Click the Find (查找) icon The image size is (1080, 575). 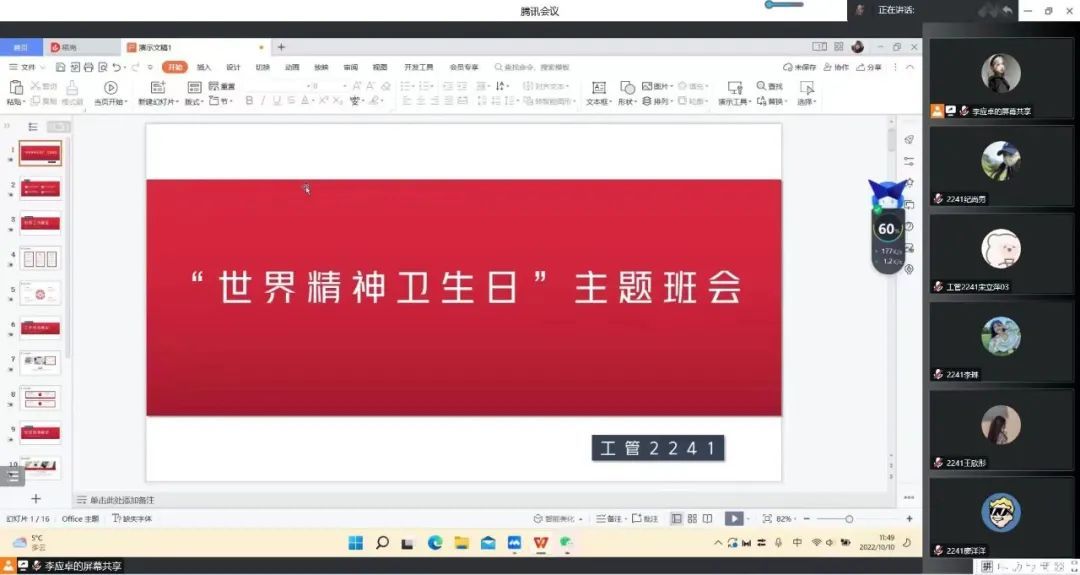(x=770, y=87)
